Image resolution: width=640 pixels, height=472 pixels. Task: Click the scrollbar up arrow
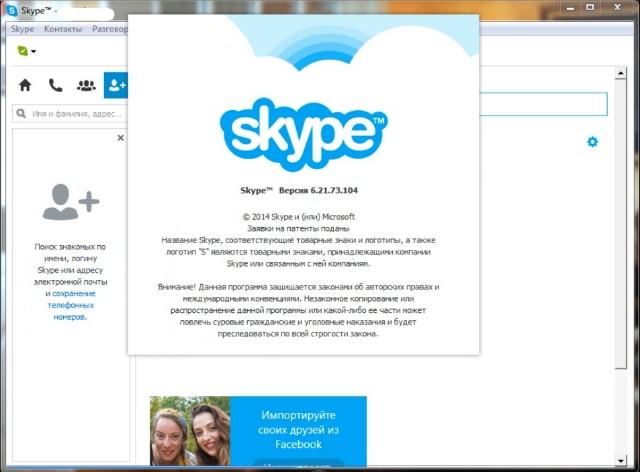[x=620, y=73]
